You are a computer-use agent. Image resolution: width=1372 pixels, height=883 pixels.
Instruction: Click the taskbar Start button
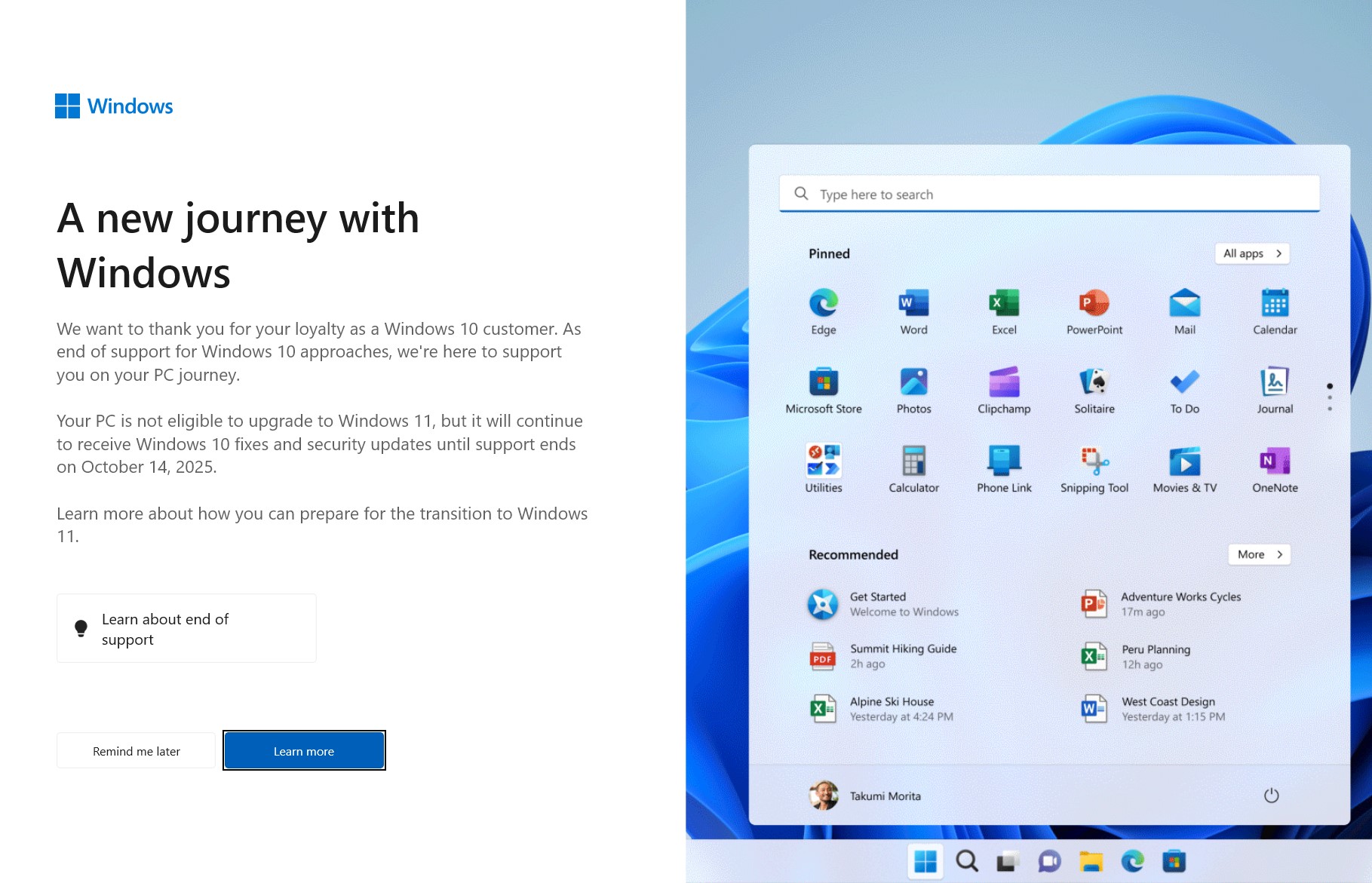tap(925, 861)
